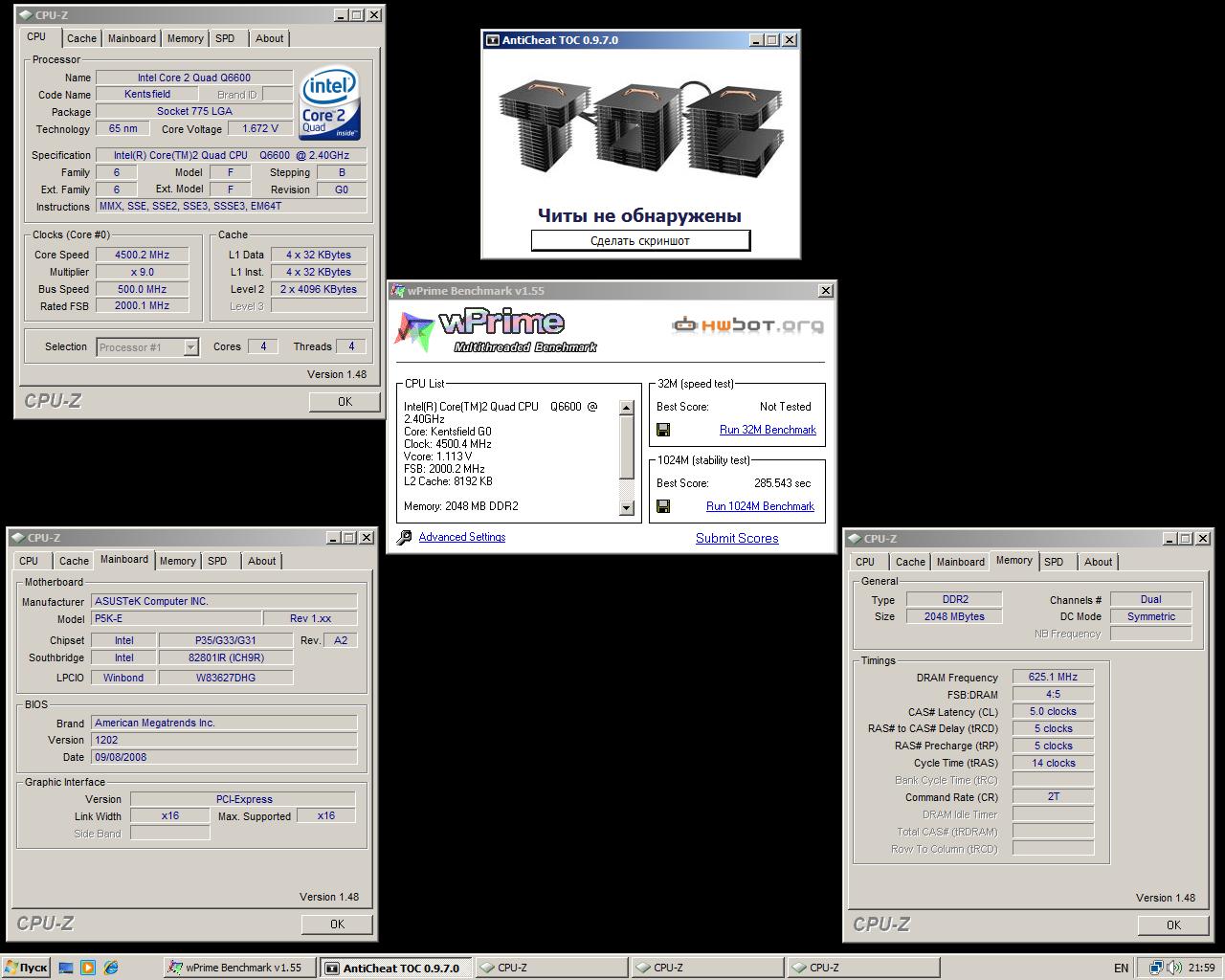Switch to wPrime Benchmark taskbar button

[x=240, y=968]
